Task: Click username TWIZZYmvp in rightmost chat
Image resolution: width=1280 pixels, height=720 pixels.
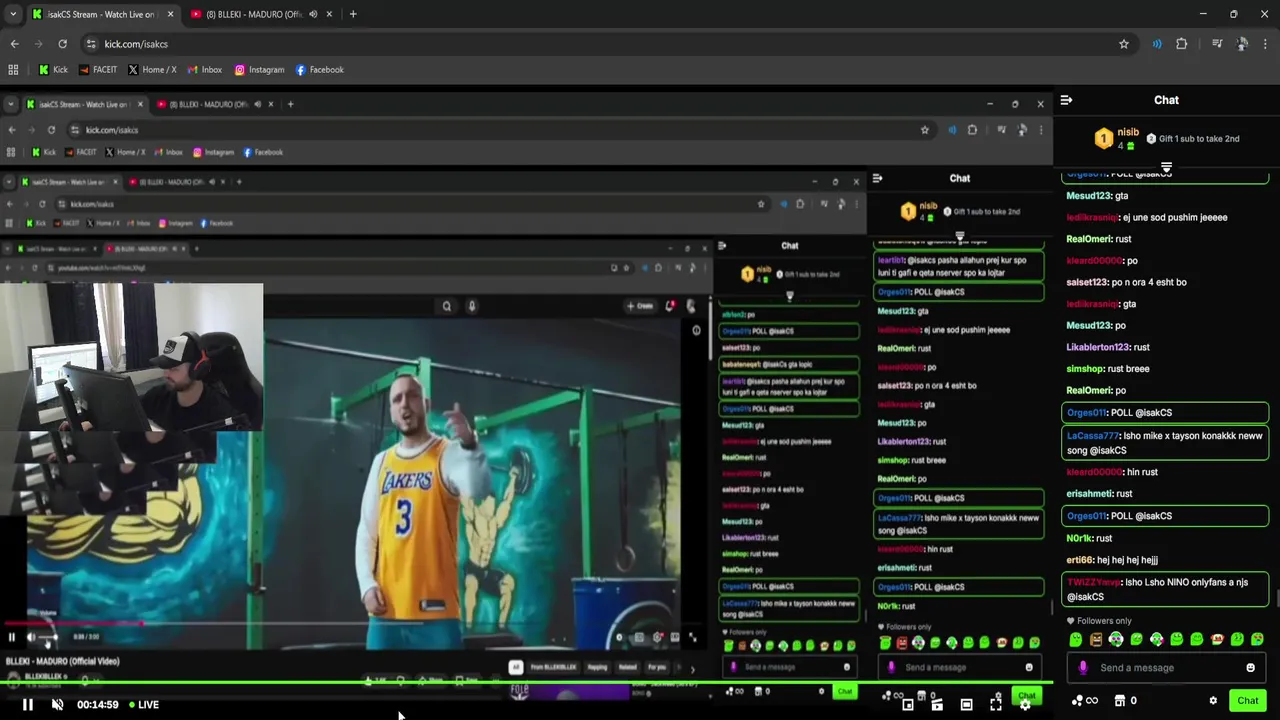Action: pos(1094,582)
